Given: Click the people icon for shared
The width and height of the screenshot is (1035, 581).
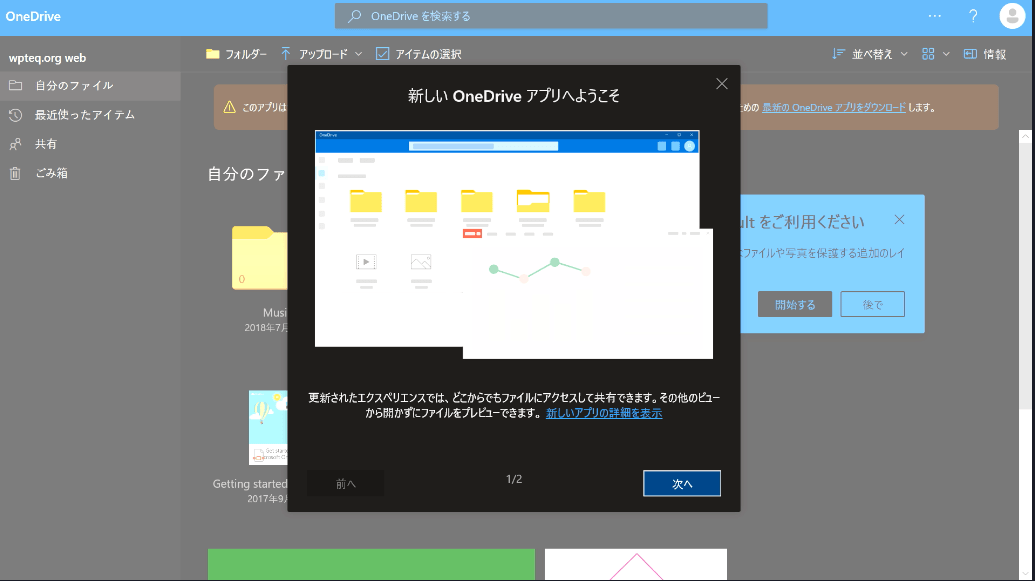Looking at the screenshot, I should [15, 144].
